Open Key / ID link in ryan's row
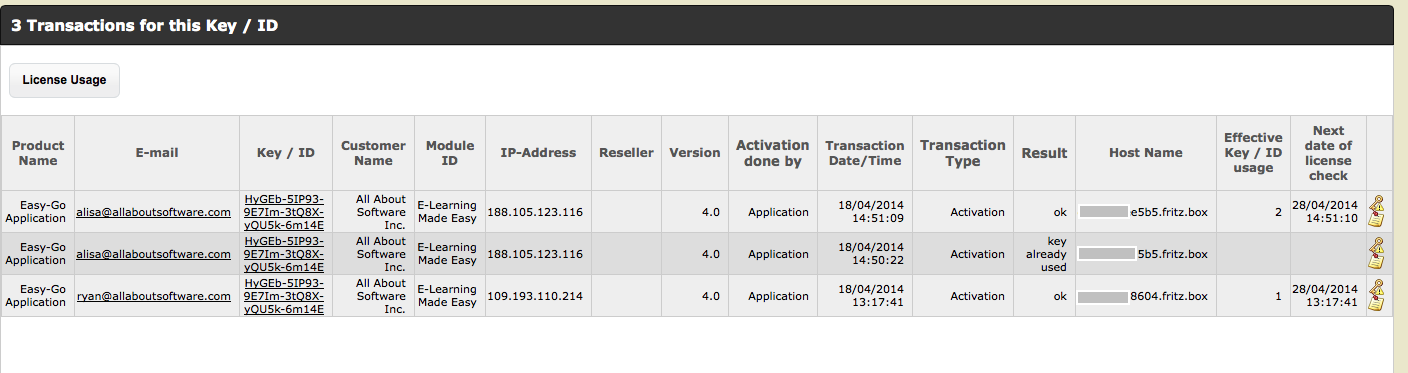 click(x=285, y=296)
